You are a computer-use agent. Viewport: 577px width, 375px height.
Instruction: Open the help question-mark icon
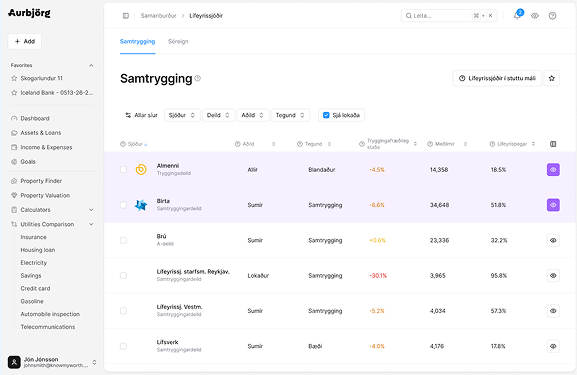[x=552, y=16]
